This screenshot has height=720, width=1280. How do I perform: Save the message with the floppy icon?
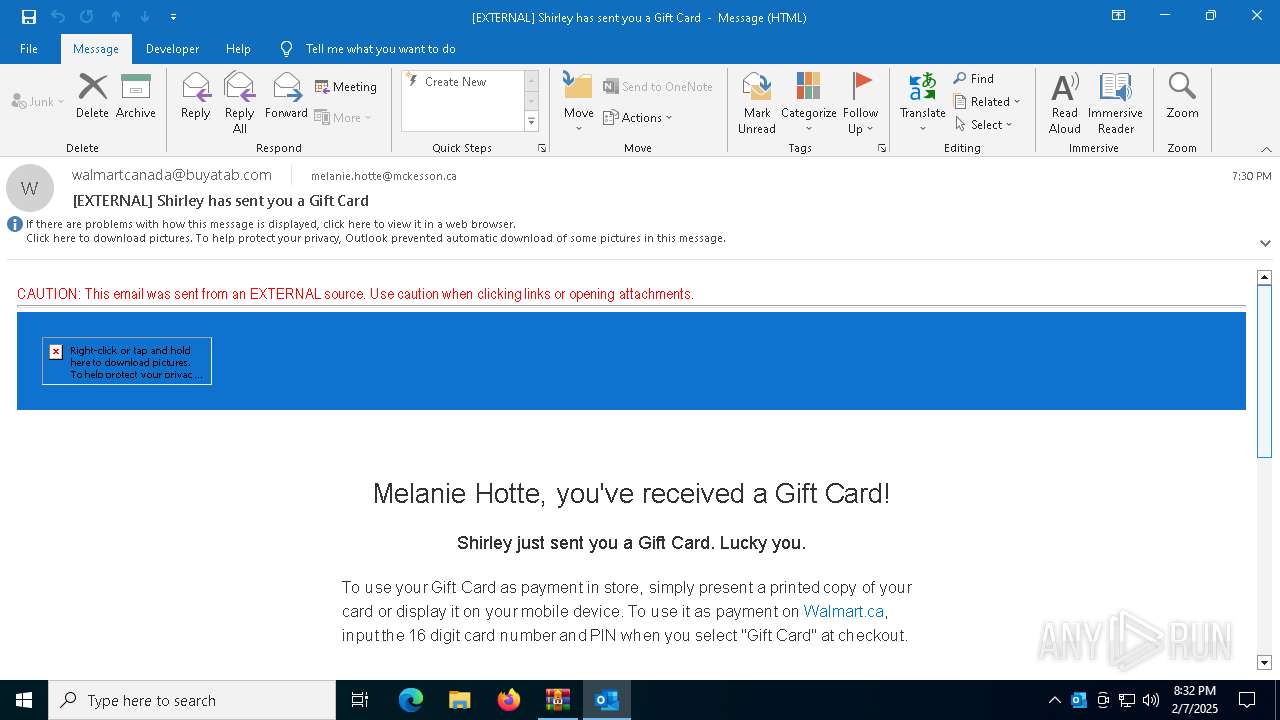(29, 17)
